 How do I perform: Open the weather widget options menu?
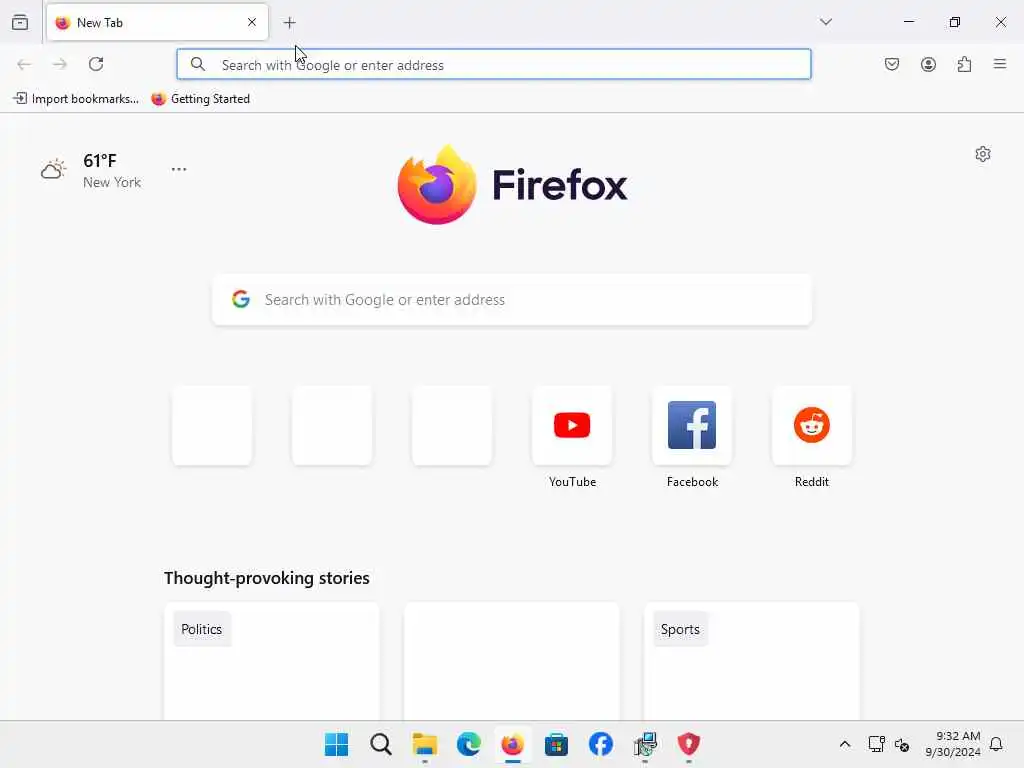tap(179, 169)
